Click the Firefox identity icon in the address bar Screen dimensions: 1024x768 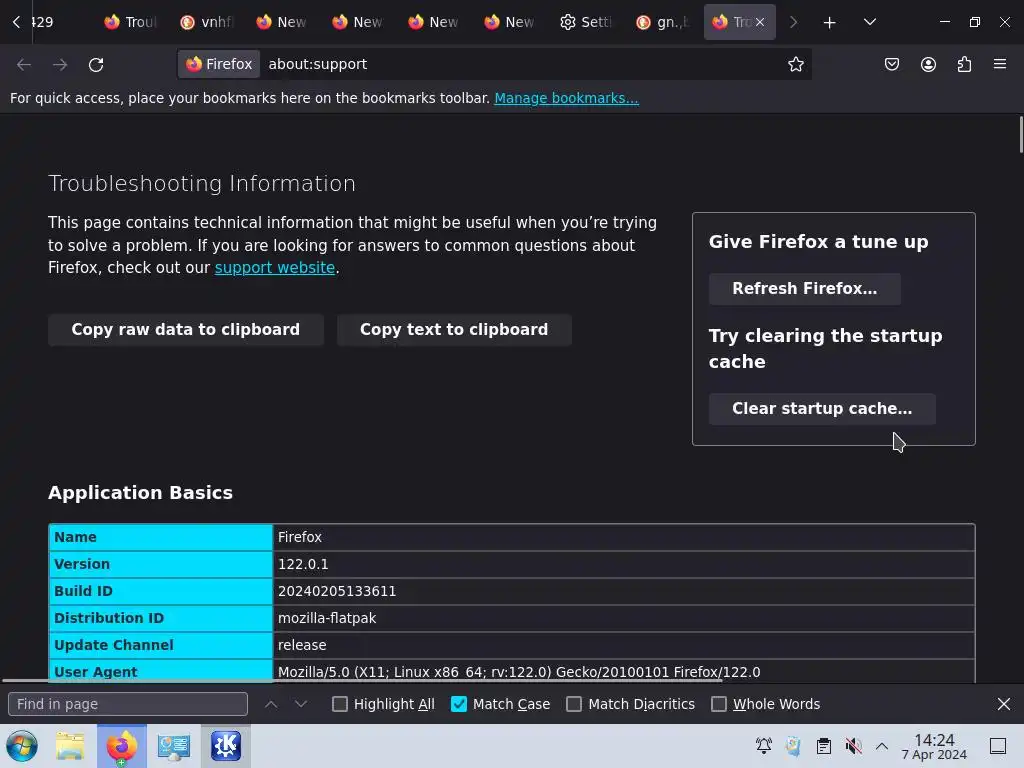(219, 64)
